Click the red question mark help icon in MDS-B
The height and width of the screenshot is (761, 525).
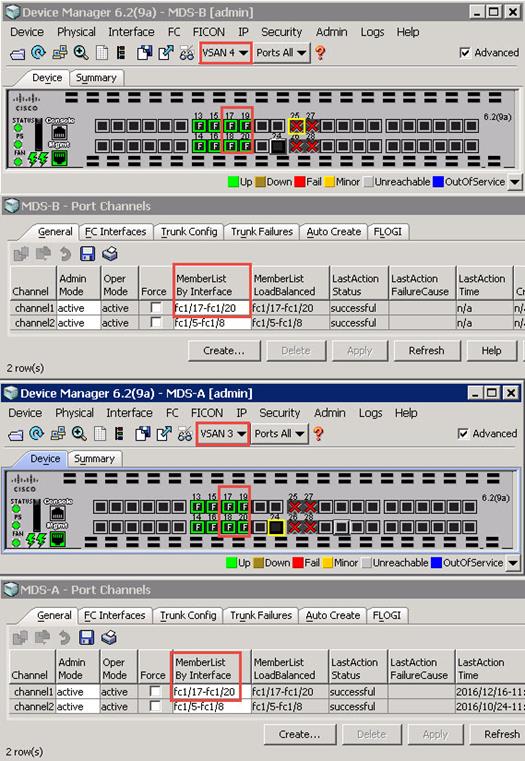tap(320, 52)
